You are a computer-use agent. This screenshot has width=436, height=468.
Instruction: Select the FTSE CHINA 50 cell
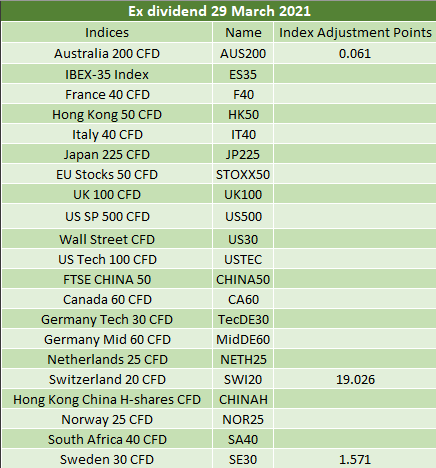point(107,279)
